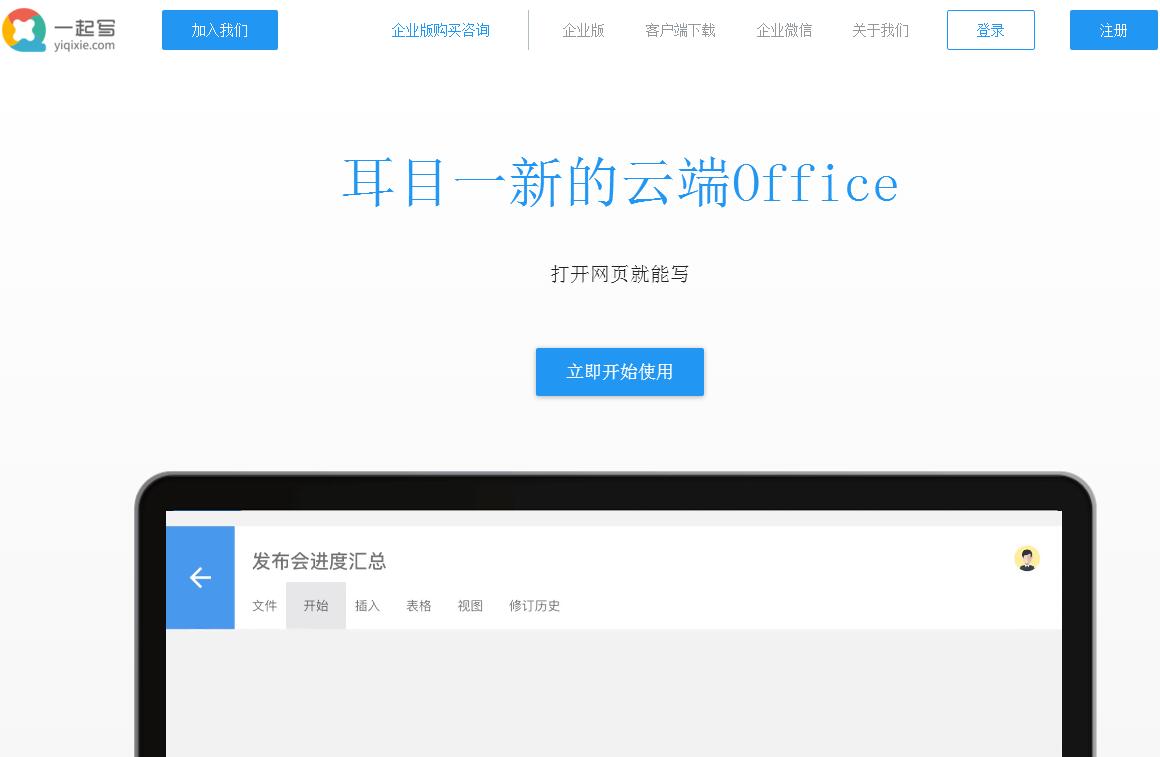Open the 企业版购买咨询 link

click(441, 30)
